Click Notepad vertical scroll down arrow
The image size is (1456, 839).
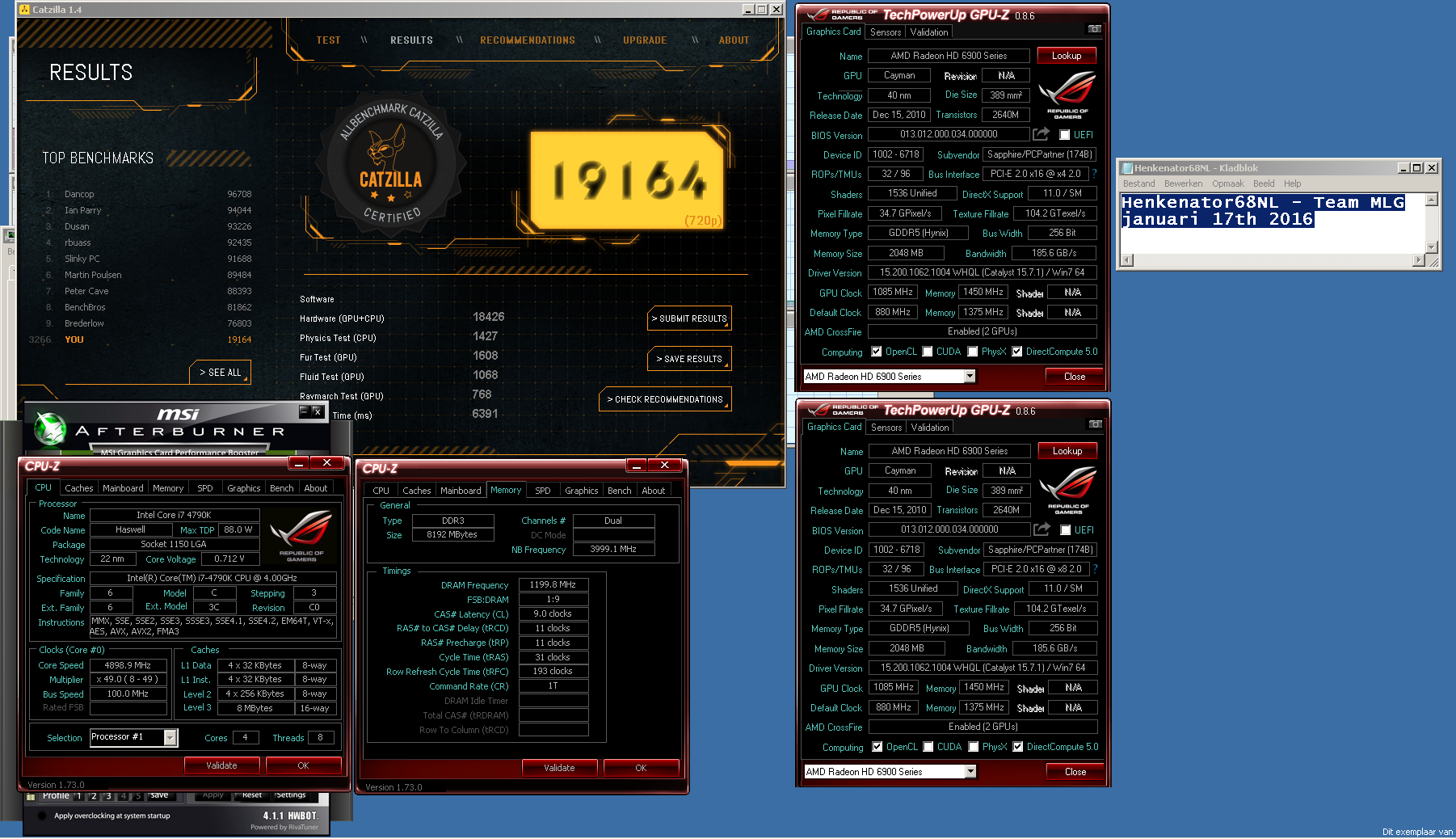click(x=1431, y=247)
